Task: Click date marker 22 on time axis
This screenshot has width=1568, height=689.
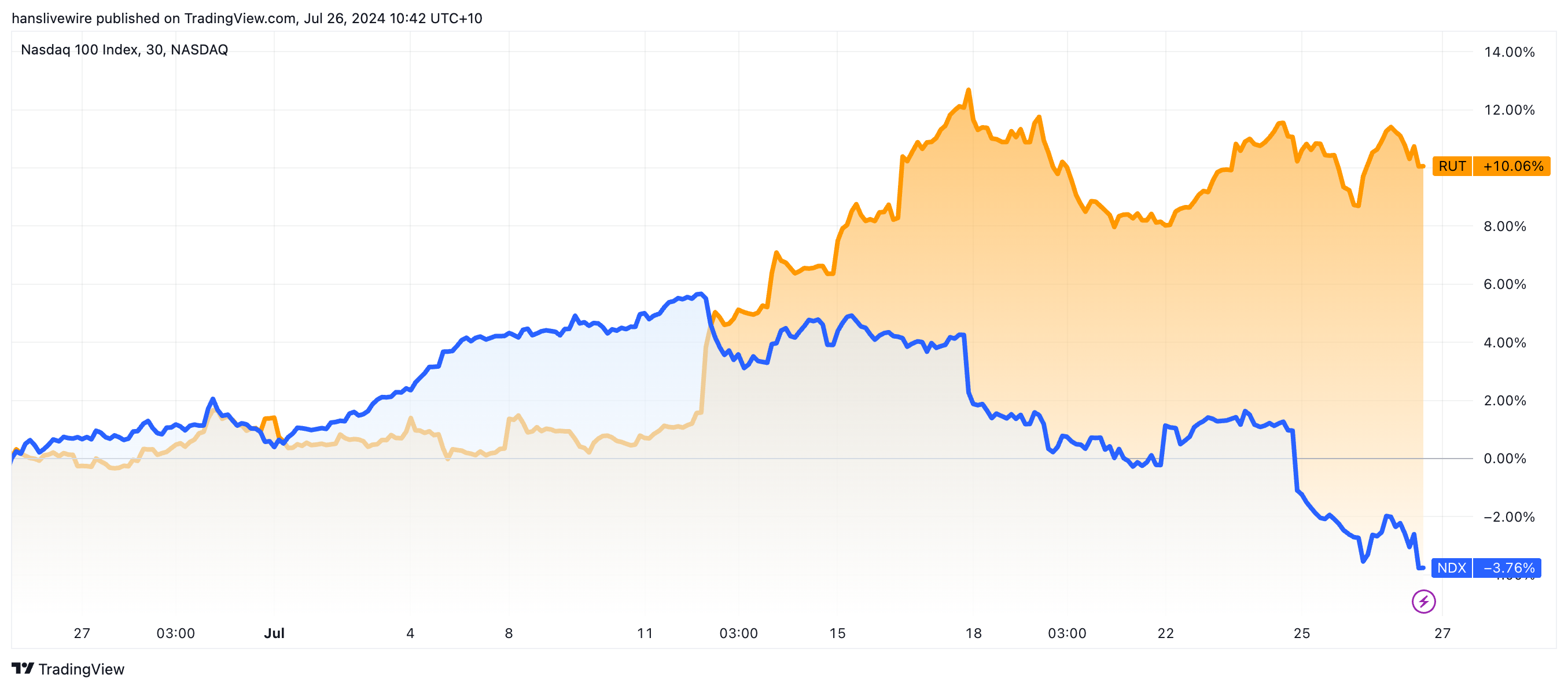Action: pos(1165,633)
